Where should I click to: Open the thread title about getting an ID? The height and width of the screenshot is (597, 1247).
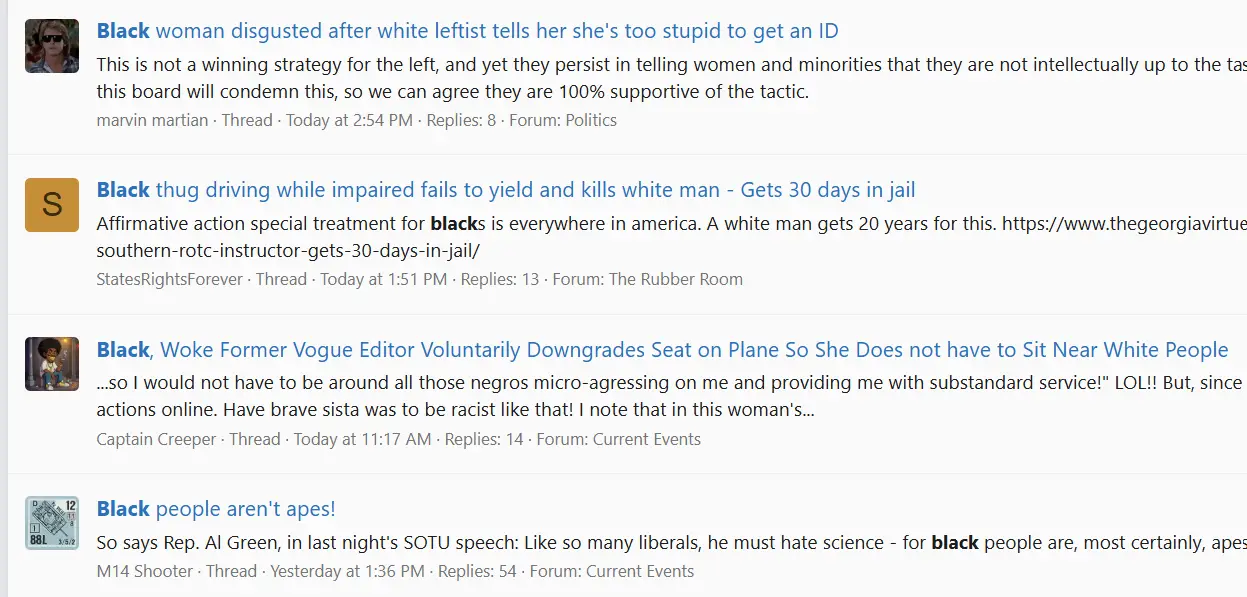tap(468, 31)
